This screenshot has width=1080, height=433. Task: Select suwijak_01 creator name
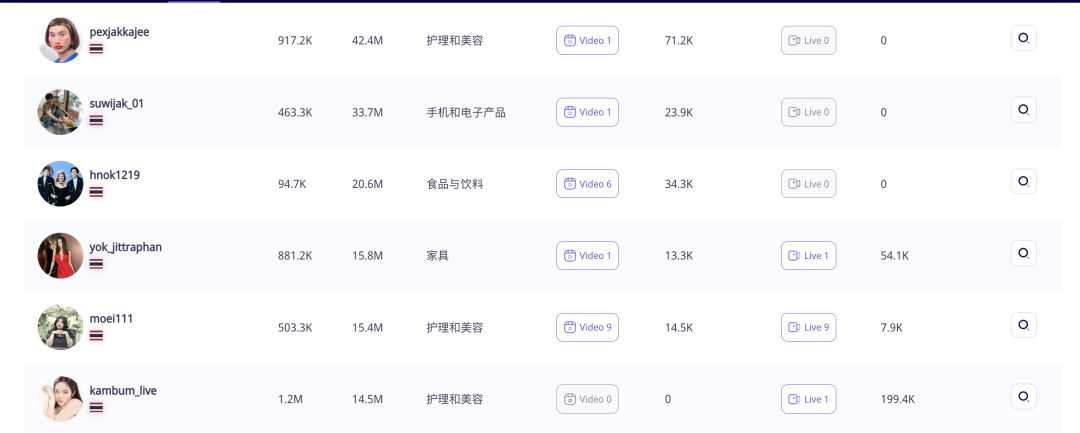(x=117, y=103)
